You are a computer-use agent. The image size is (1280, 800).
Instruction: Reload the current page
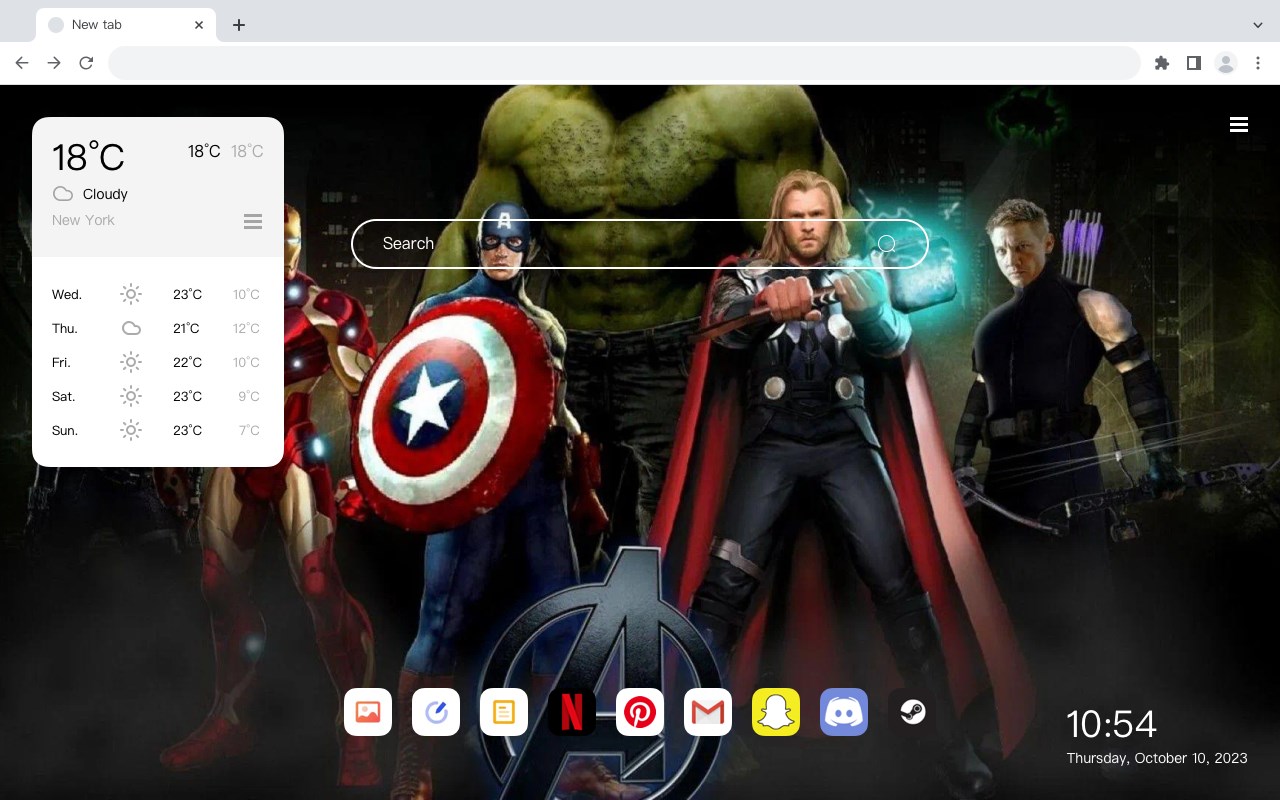86,63
